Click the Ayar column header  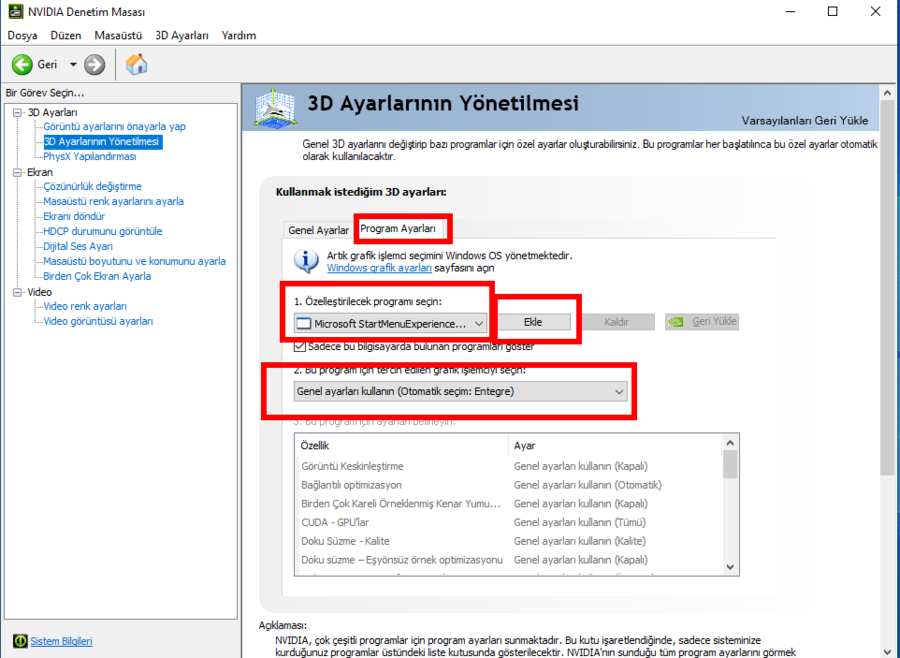[616, 446]
